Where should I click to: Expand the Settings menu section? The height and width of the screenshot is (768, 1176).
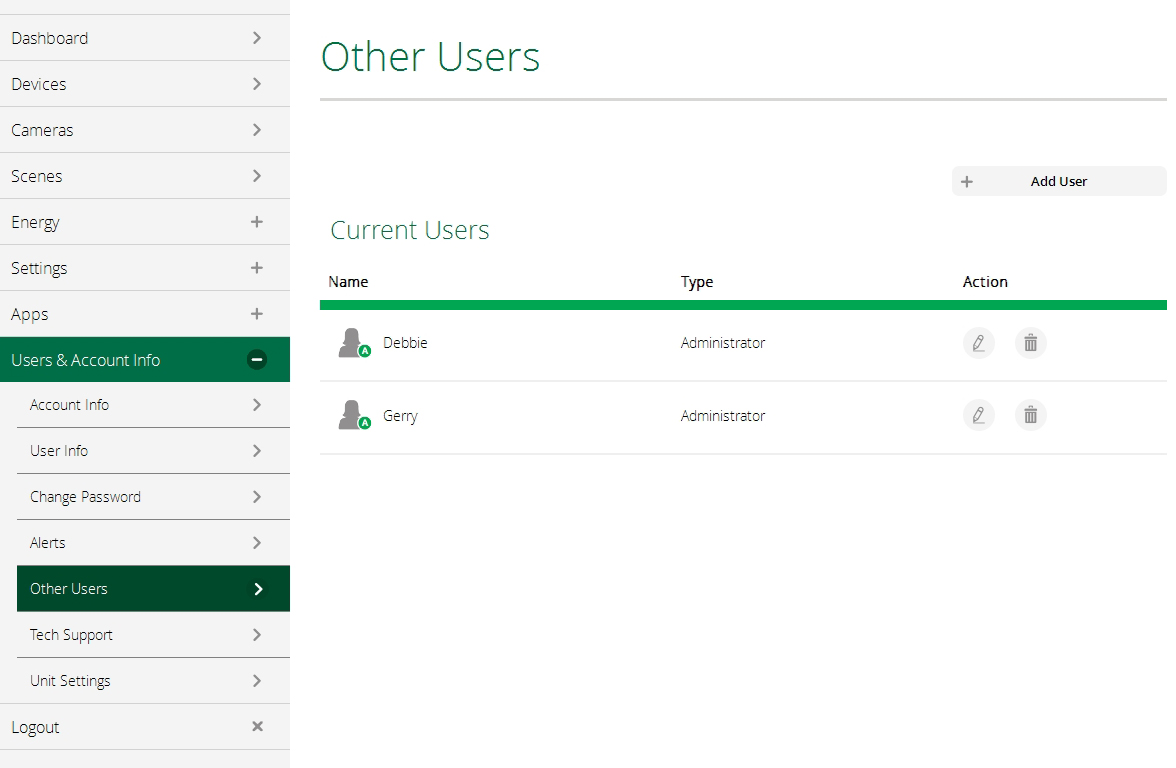point(257,268)
